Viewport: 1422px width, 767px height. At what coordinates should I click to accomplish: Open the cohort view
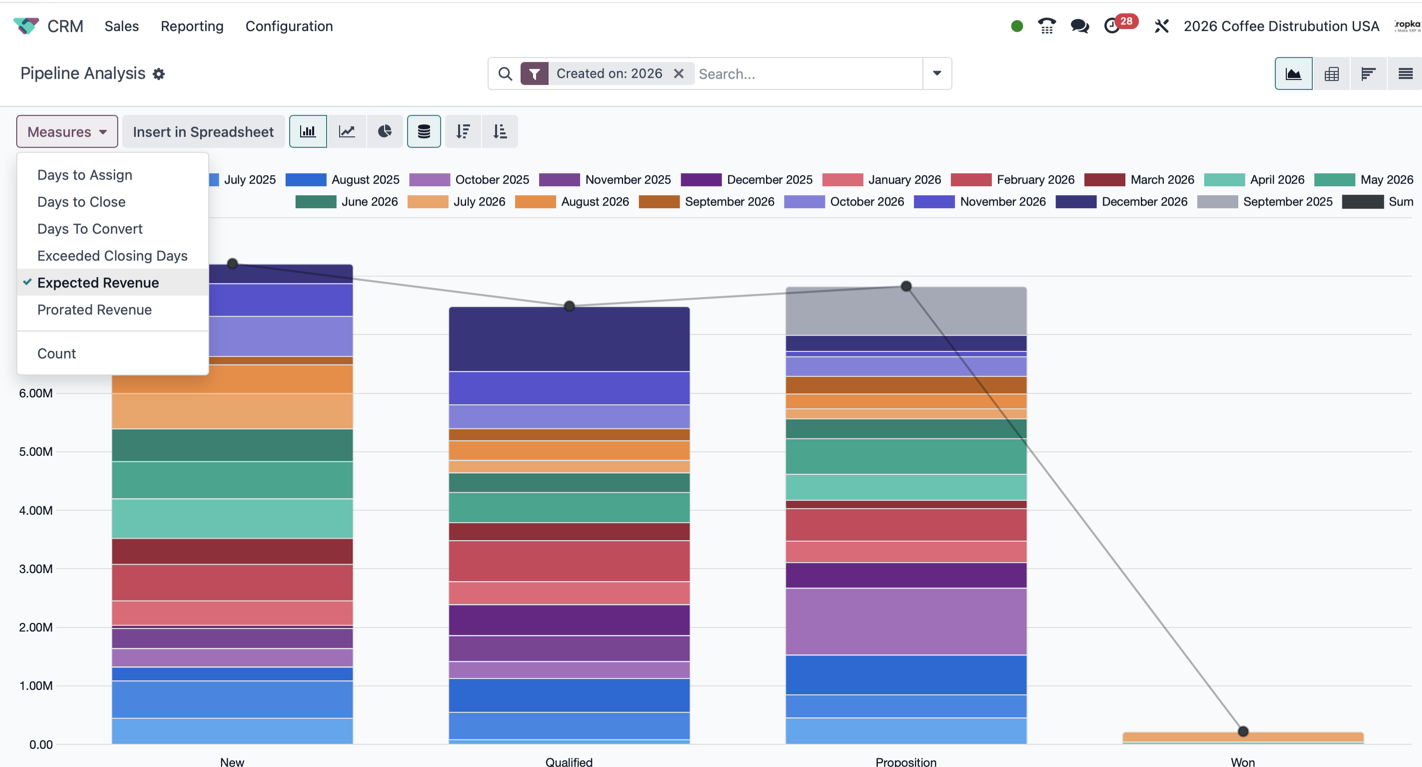(1368, 73)
